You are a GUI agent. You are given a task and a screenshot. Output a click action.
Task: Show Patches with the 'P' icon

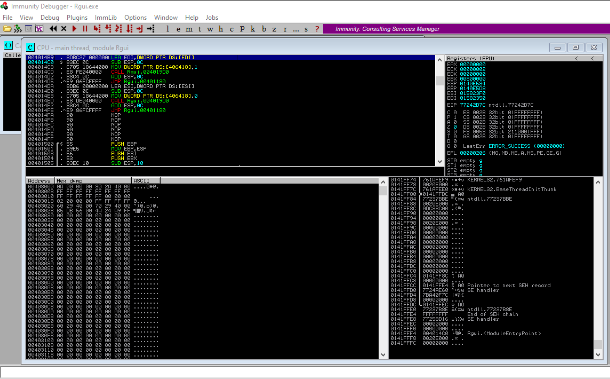242,29
